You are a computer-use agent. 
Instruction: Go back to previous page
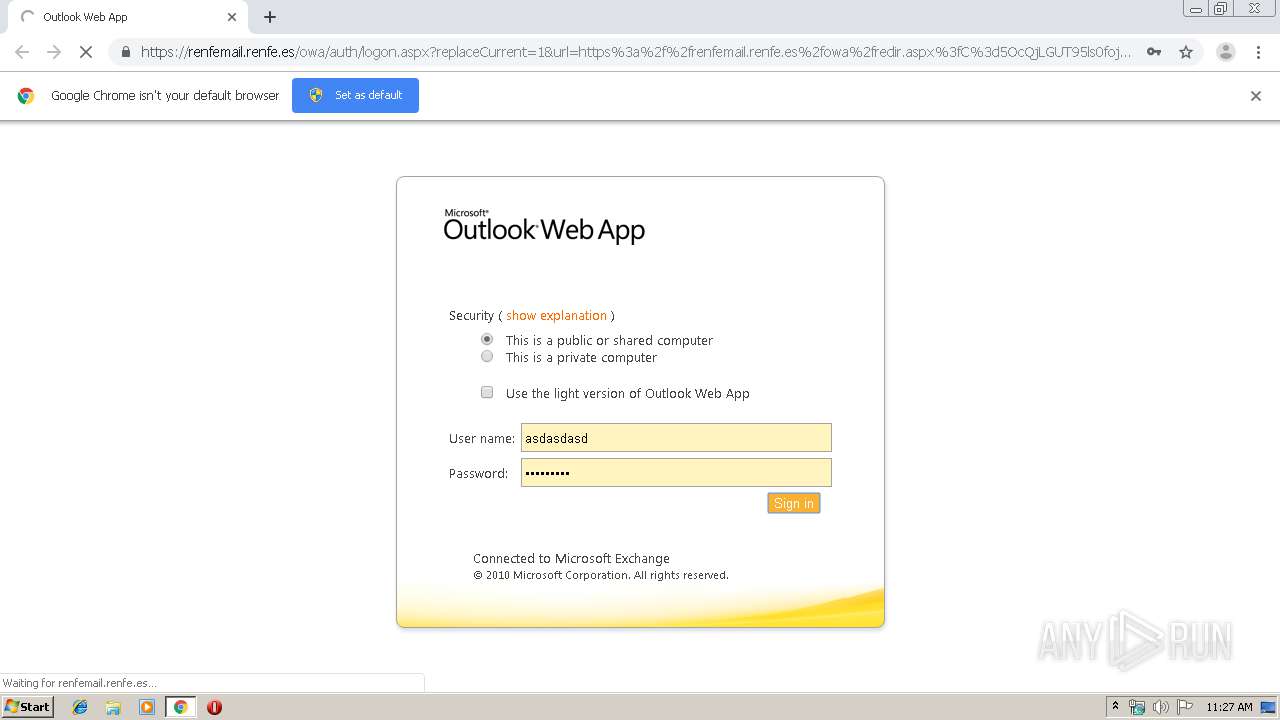[22, 52]
